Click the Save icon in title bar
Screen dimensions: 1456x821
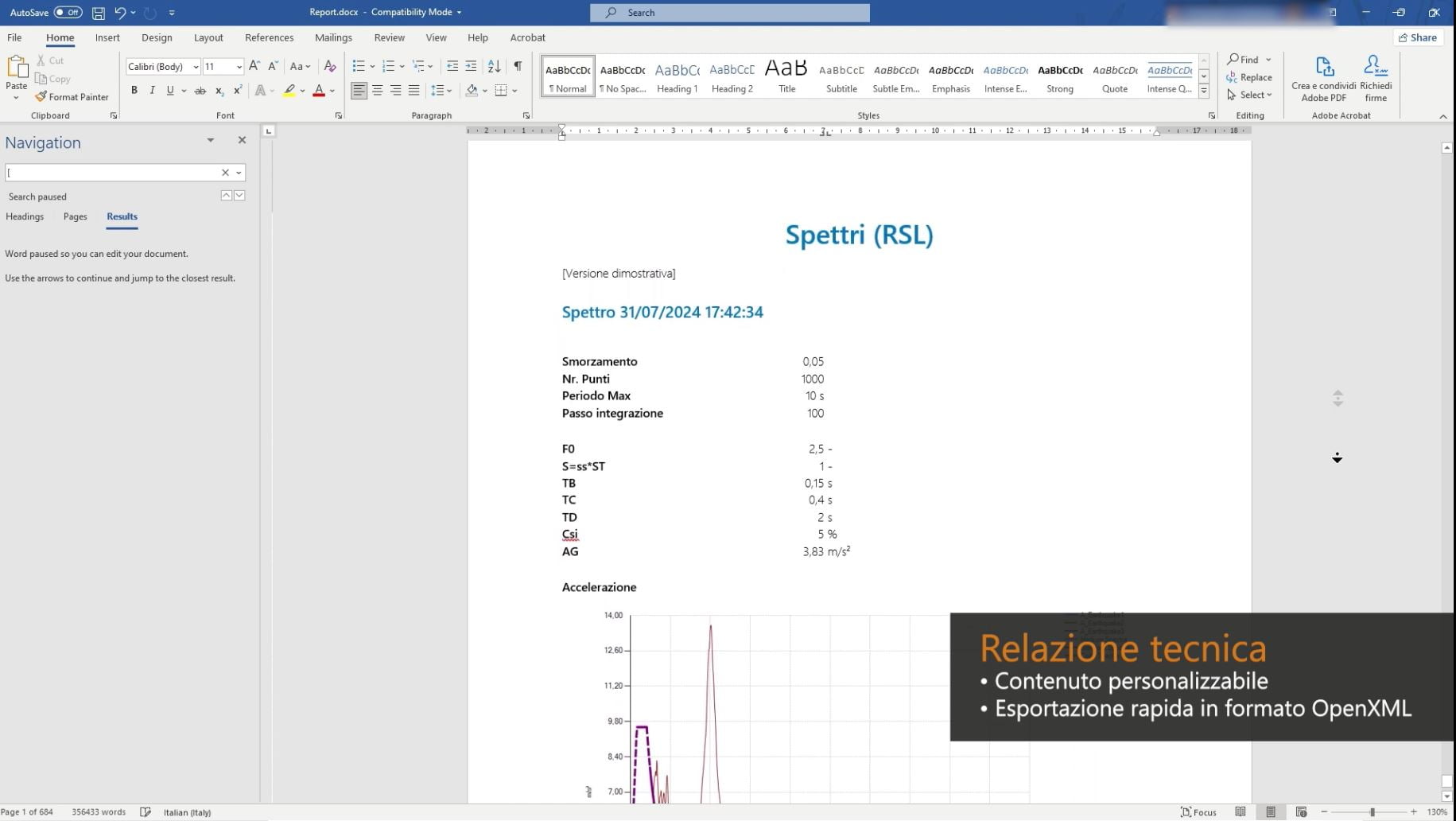pos(98,13)
